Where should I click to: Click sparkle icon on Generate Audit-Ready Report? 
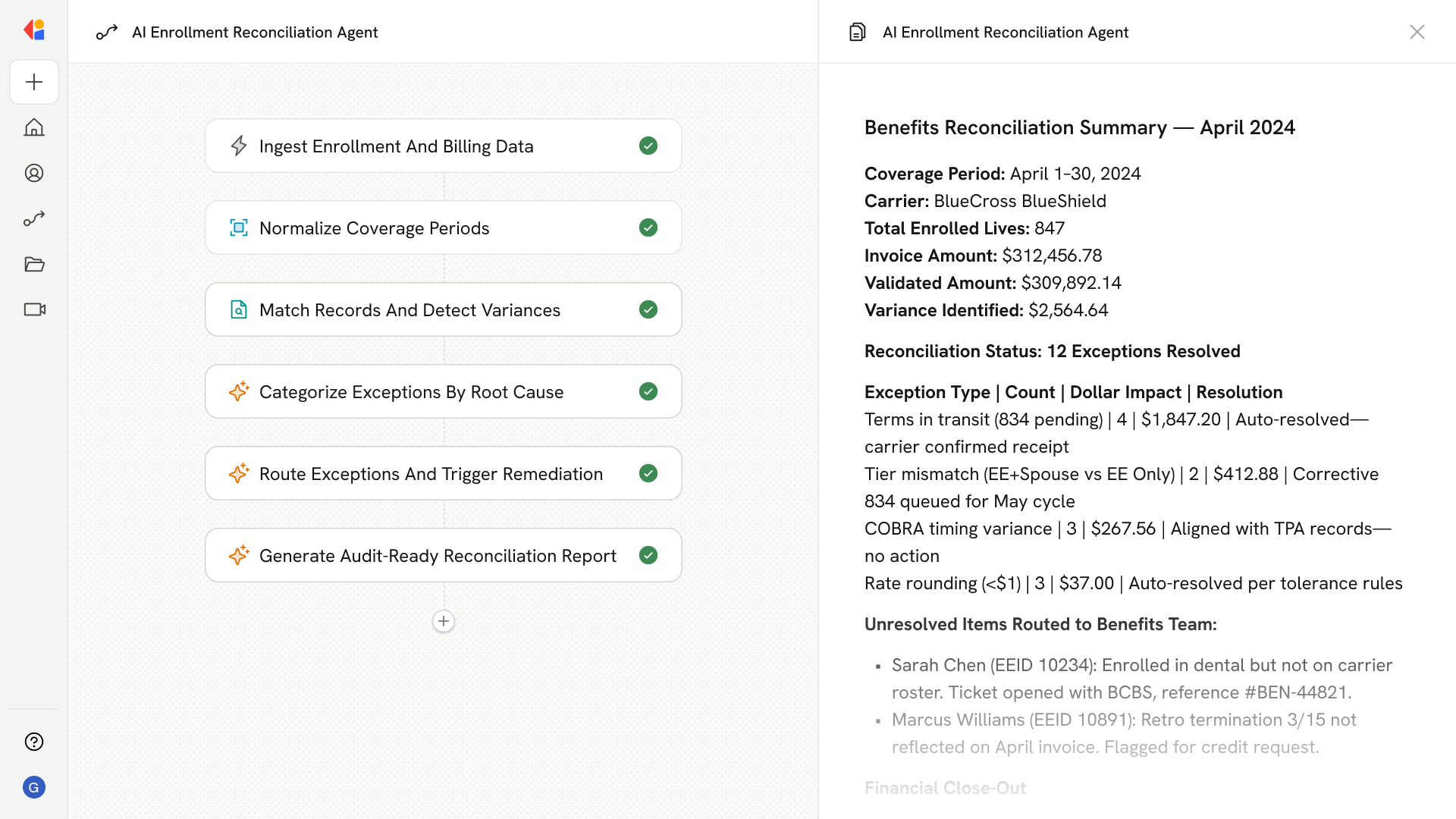239,555
